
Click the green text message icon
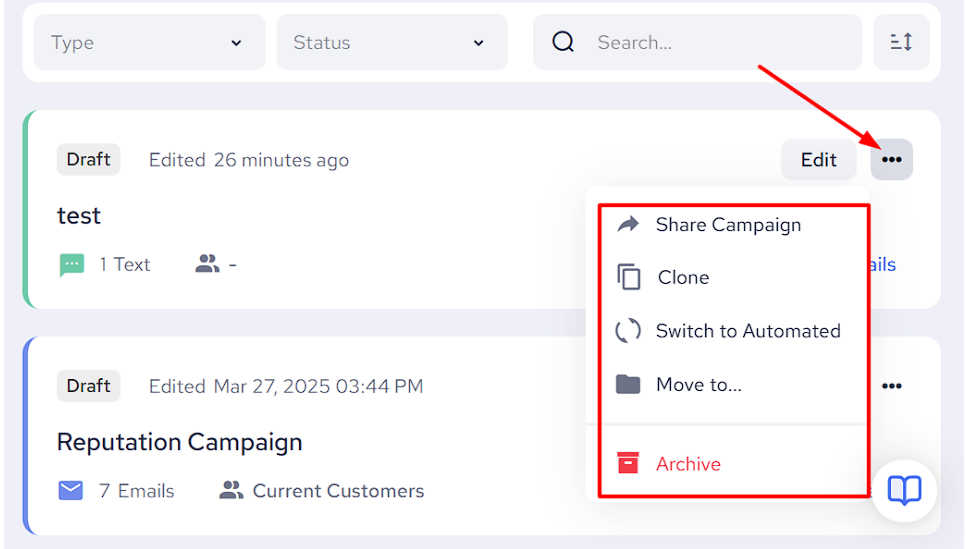pyautogui.click(x=72, y=265)
